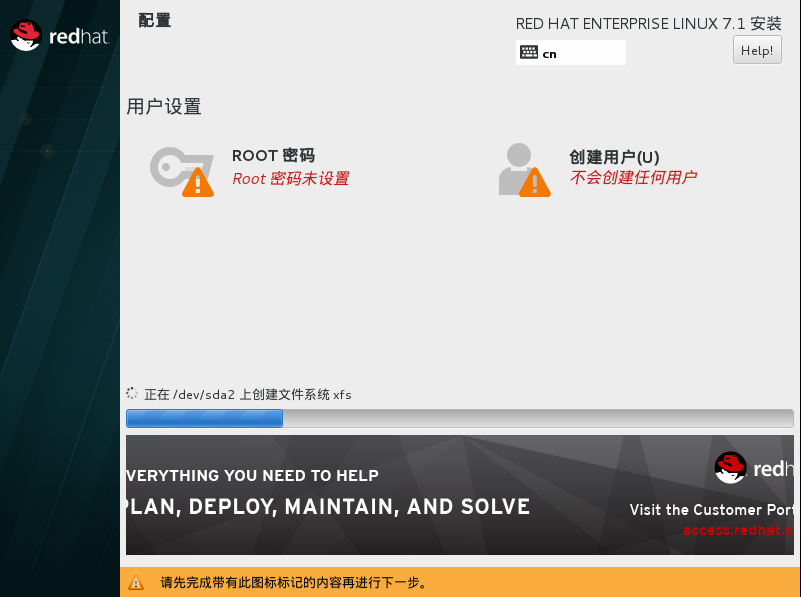This screenshot has width=801, height=597.
Task: Click the 'Visit the Customer Portal' text
Action: tap(711, 510)
